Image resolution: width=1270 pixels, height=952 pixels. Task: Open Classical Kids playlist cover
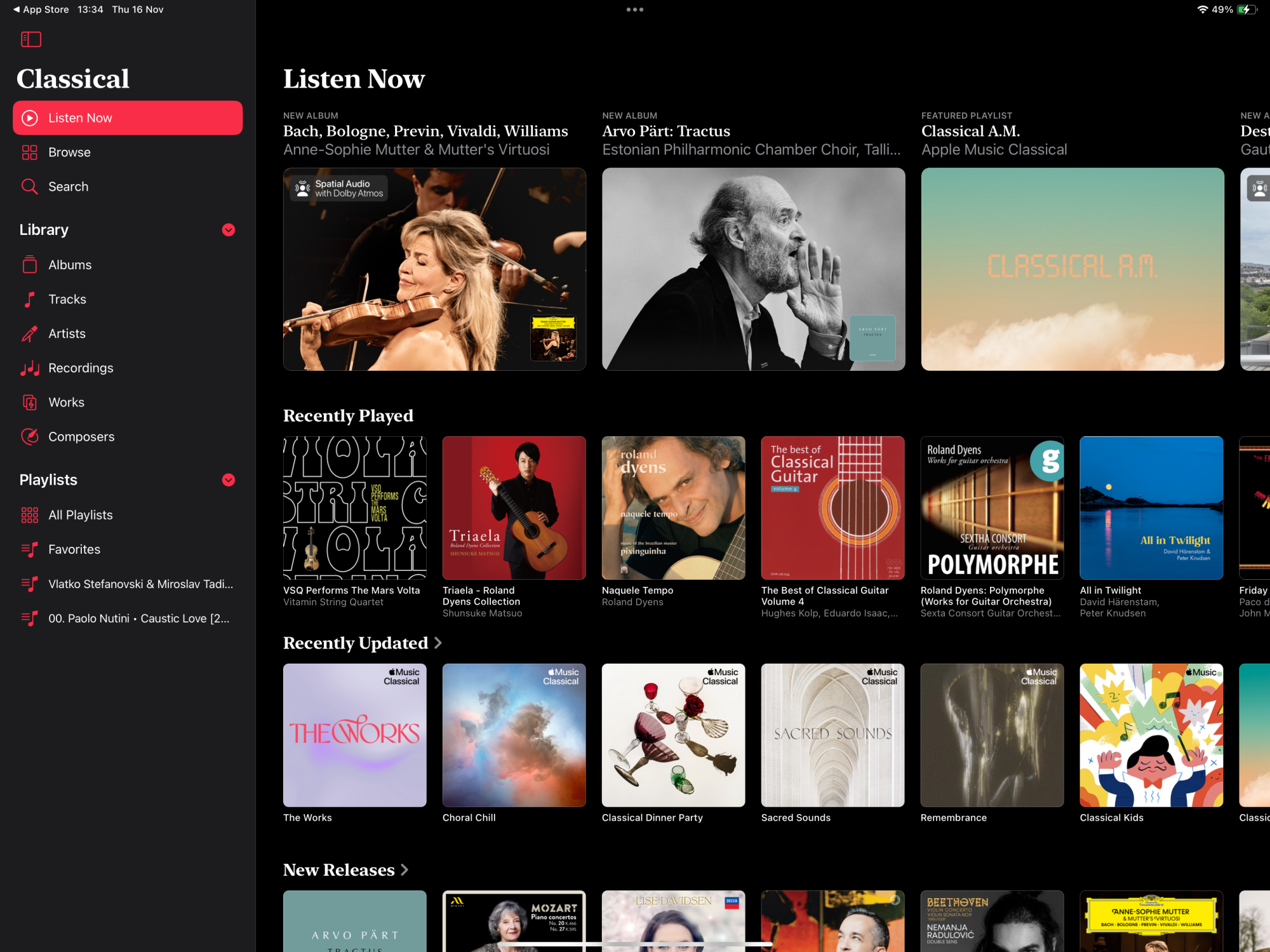[x=1152, y=735]
